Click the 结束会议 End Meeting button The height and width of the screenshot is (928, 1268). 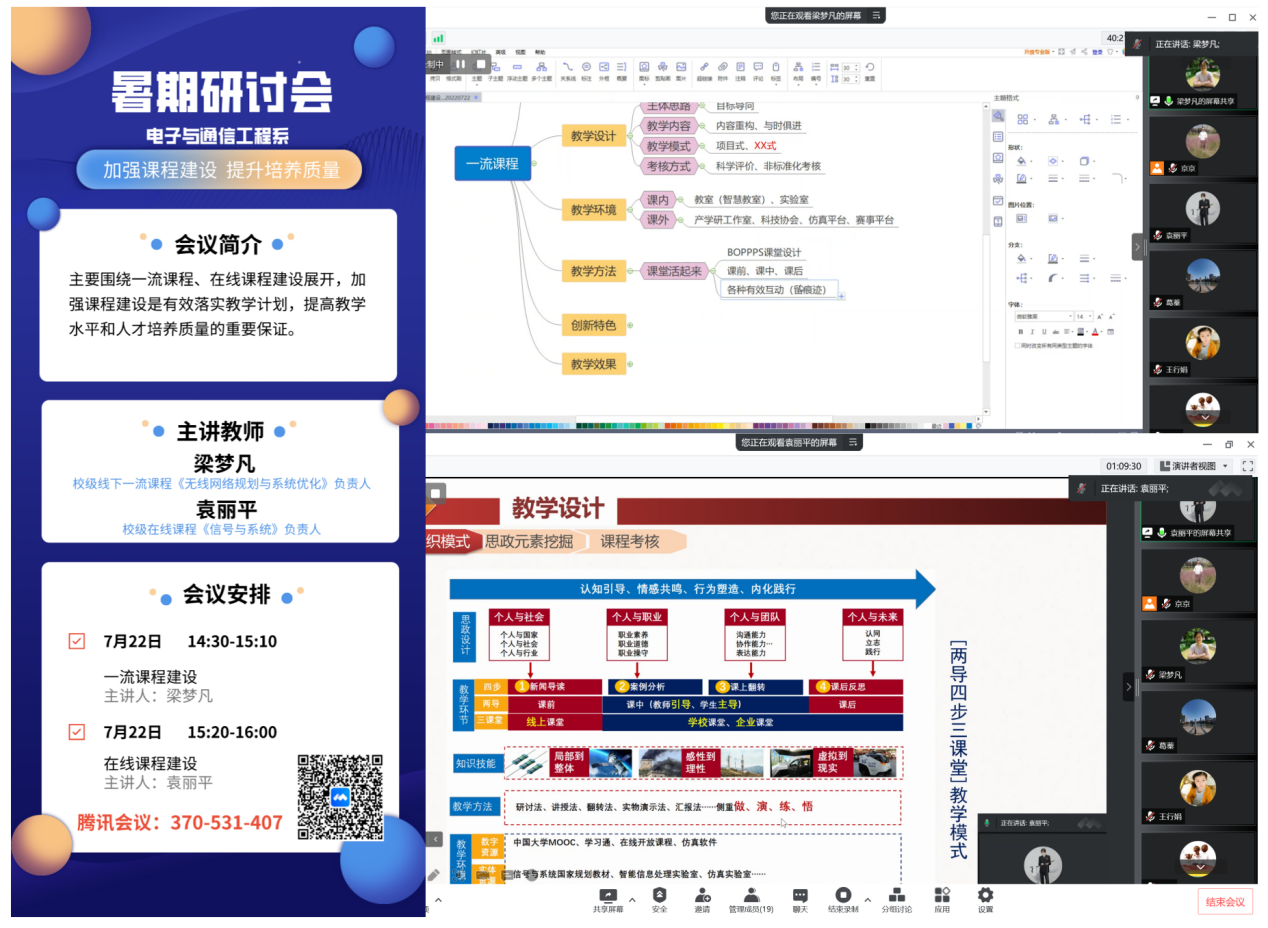1224,902
